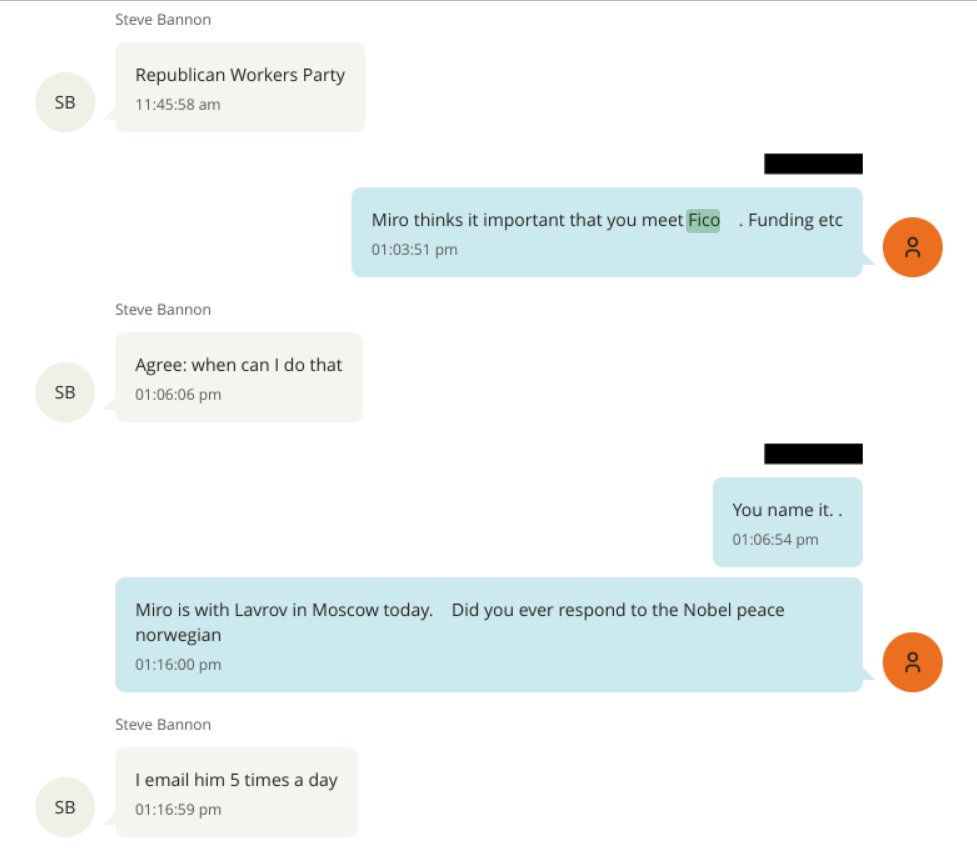Click the 01:16:00 pm timestamp

178,664
